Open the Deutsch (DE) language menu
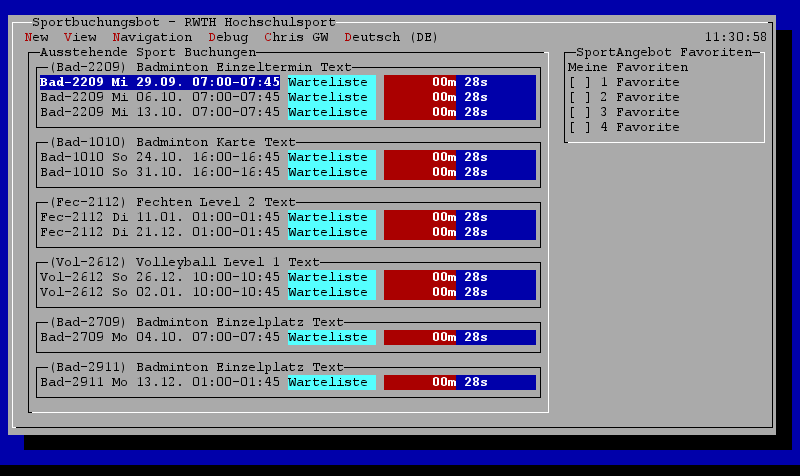This screenshot has width=800, height=476. tap(391, 37)
